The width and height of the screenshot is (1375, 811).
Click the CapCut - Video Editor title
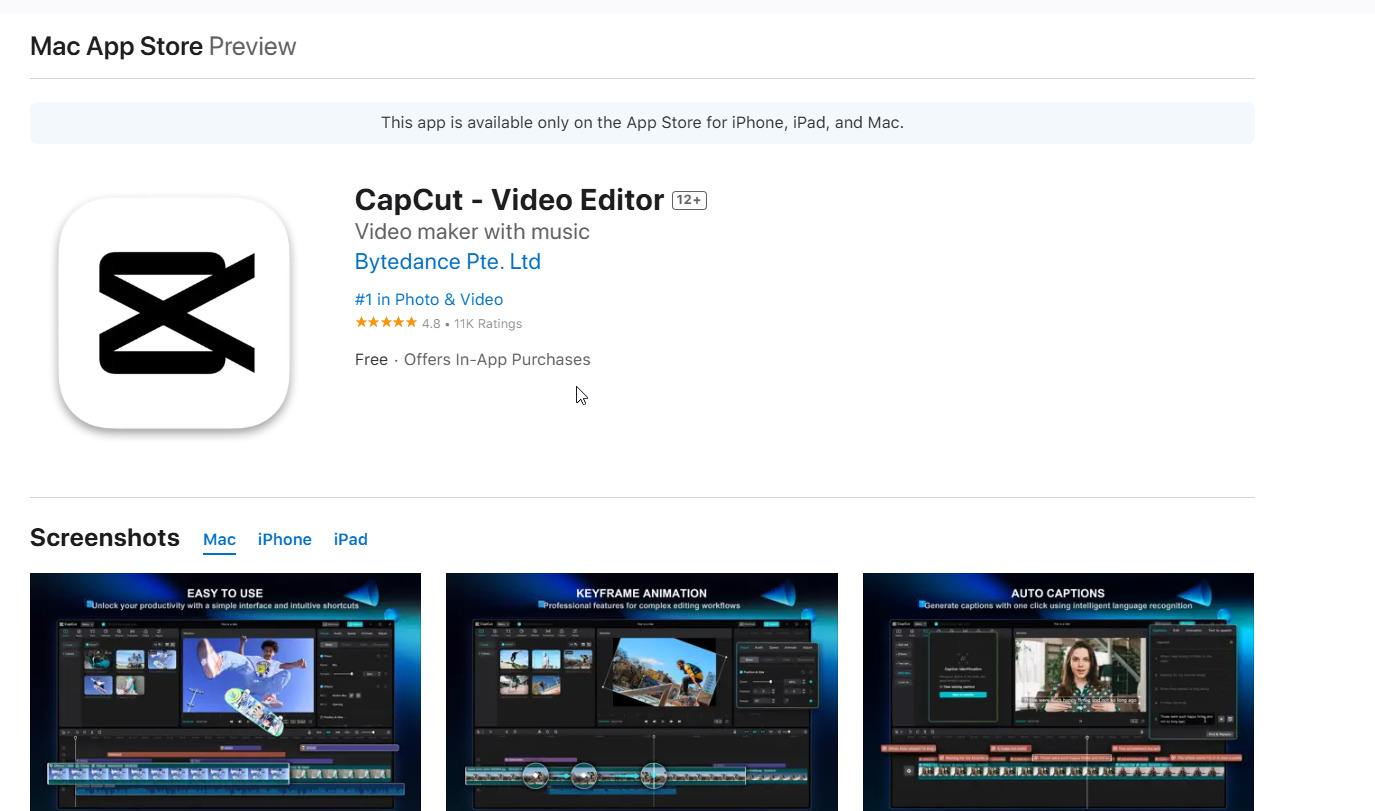509,200
